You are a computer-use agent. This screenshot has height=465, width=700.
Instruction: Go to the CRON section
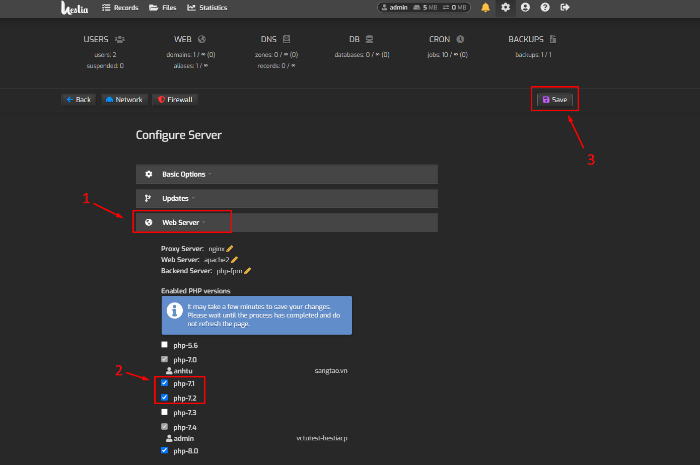click(447, 39)
